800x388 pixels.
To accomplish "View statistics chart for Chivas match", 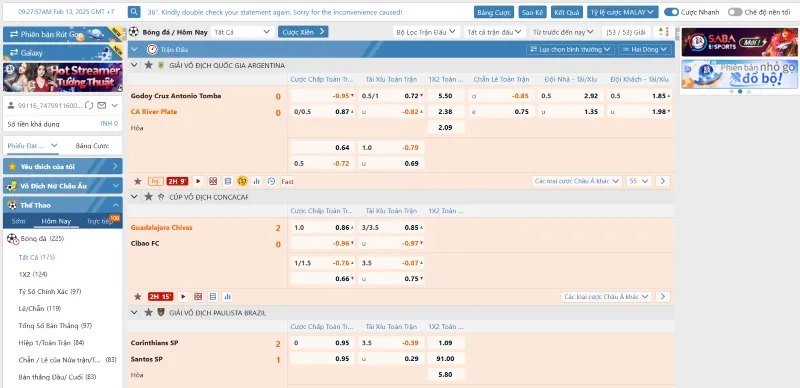I will pyautogui.click(x=228, y=297).
